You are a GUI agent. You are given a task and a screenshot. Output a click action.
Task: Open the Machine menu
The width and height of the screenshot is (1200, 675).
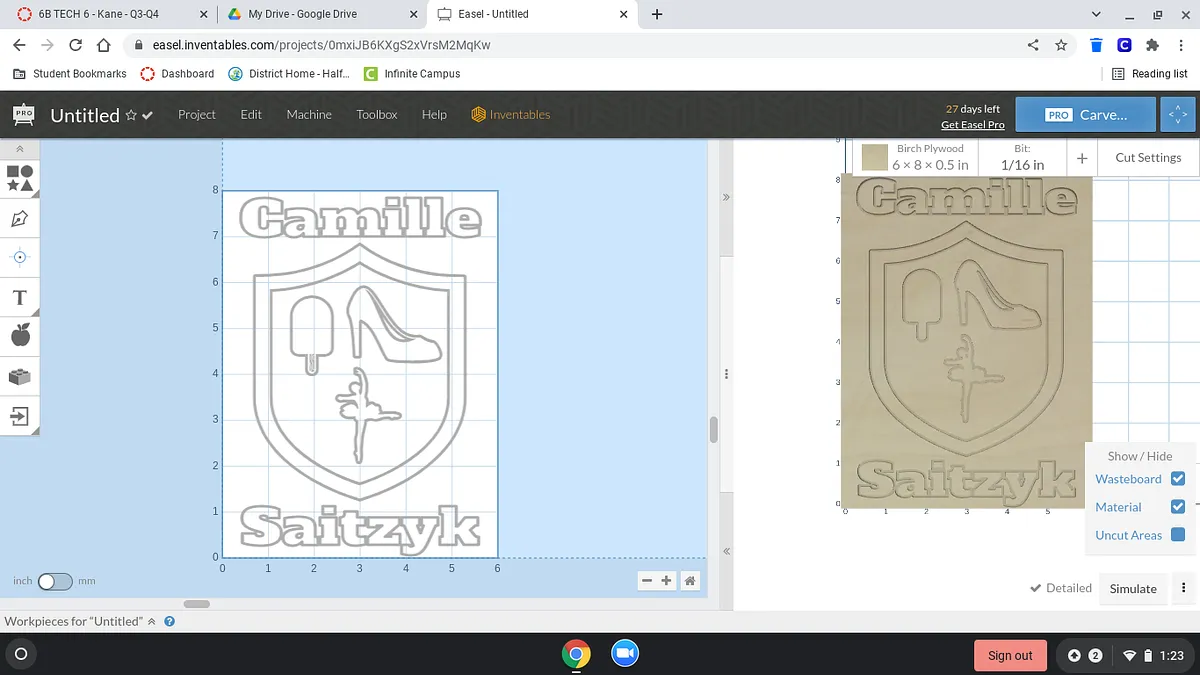point(309,115)
